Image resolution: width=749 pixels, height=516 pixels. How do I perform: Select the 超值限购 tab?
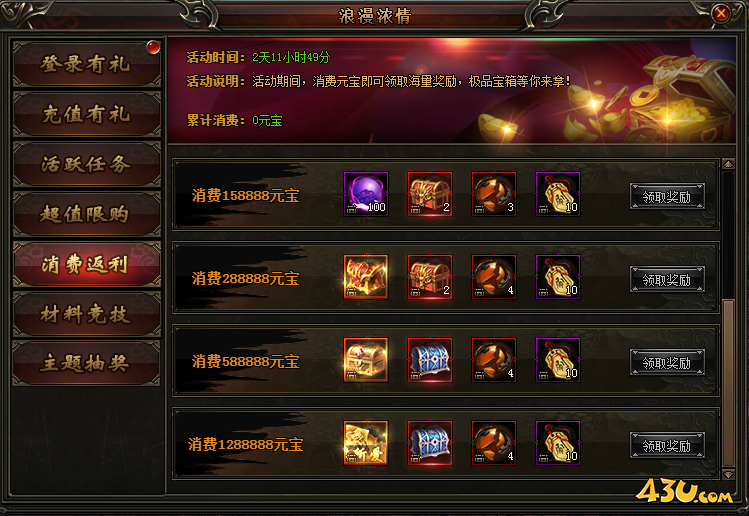[x=86, y=214]
